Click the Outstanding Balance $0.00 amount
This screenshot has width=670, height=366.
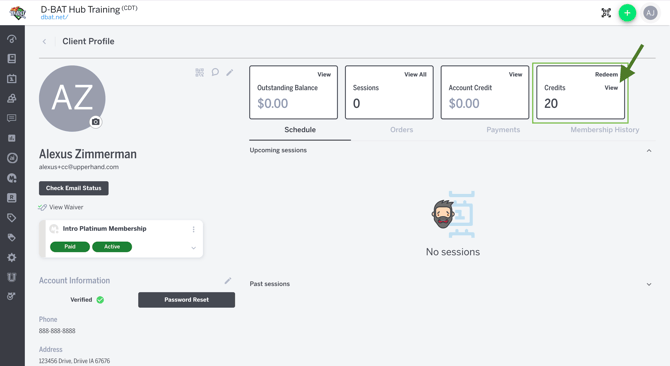pos(273,103)
